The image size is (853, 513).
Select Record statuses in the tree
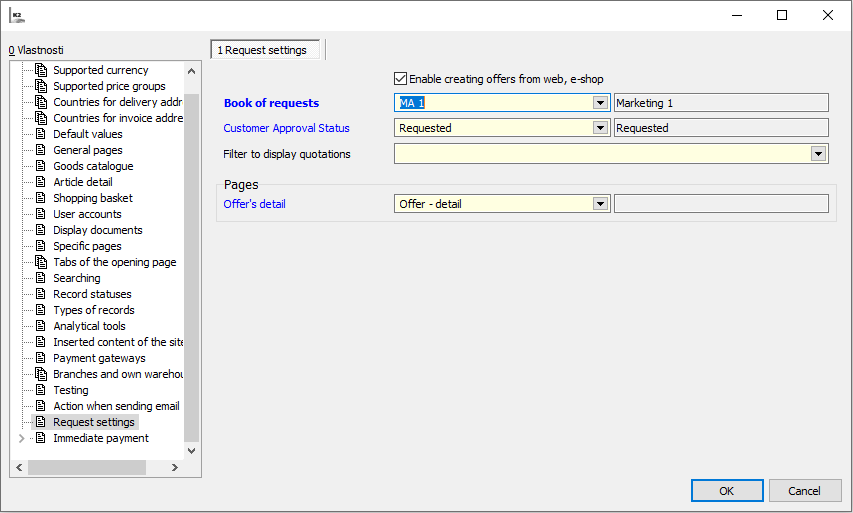coord(92,294)
